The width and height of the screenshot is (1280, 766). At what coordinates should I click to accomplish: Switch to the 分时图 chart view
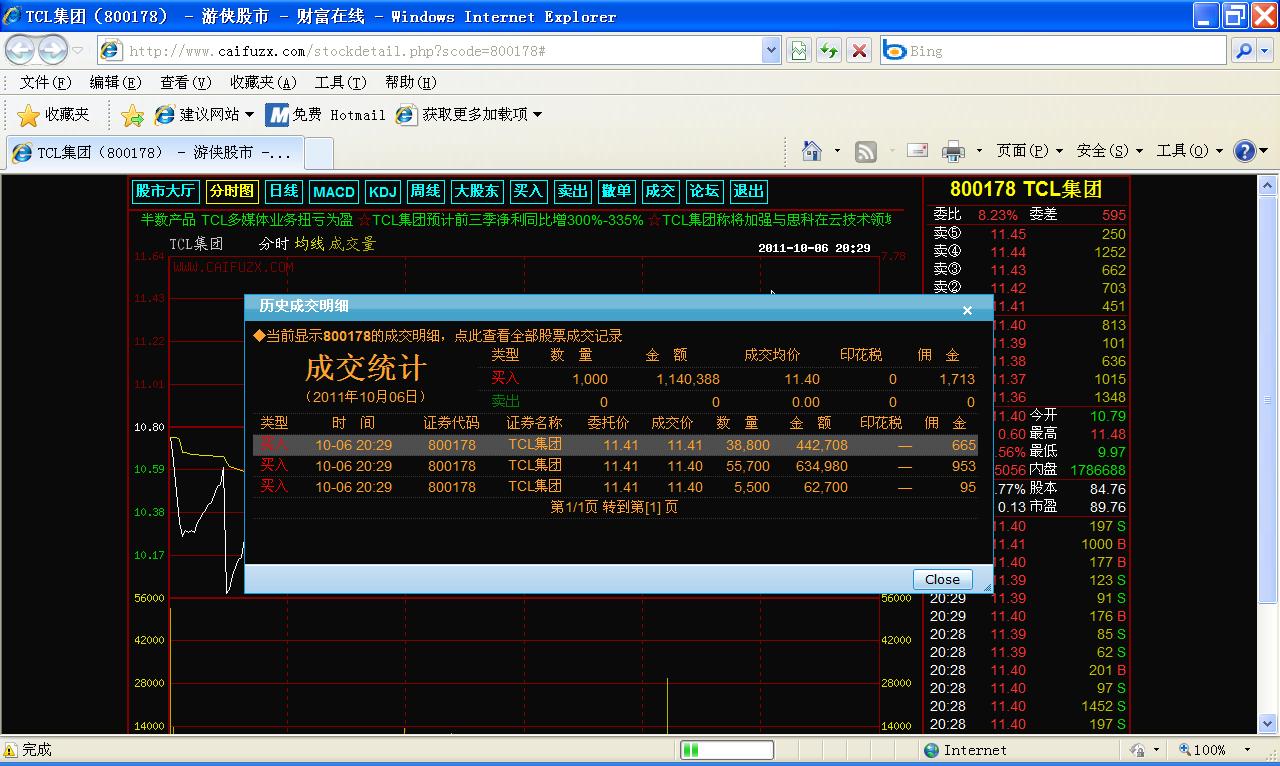[232, 191]
